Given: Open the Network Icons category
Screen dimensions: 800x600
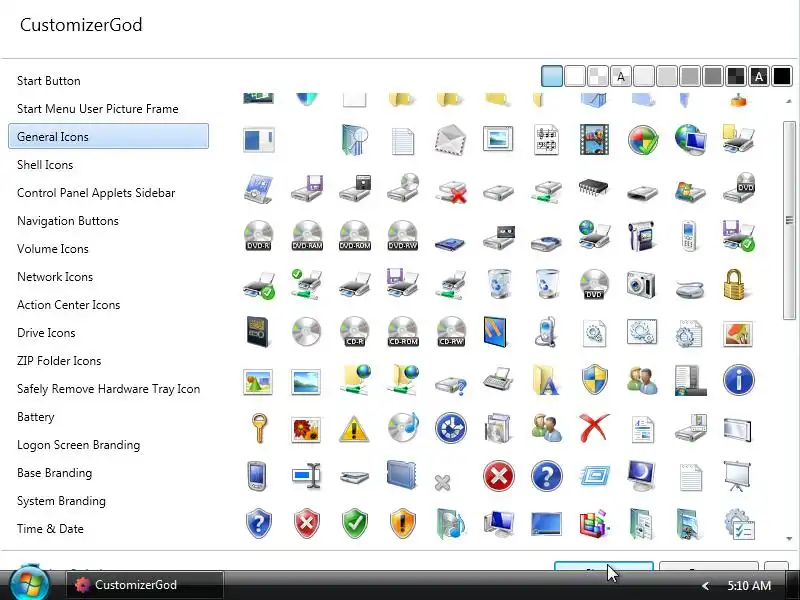Looking at the screenshot, I should [55, 277].
